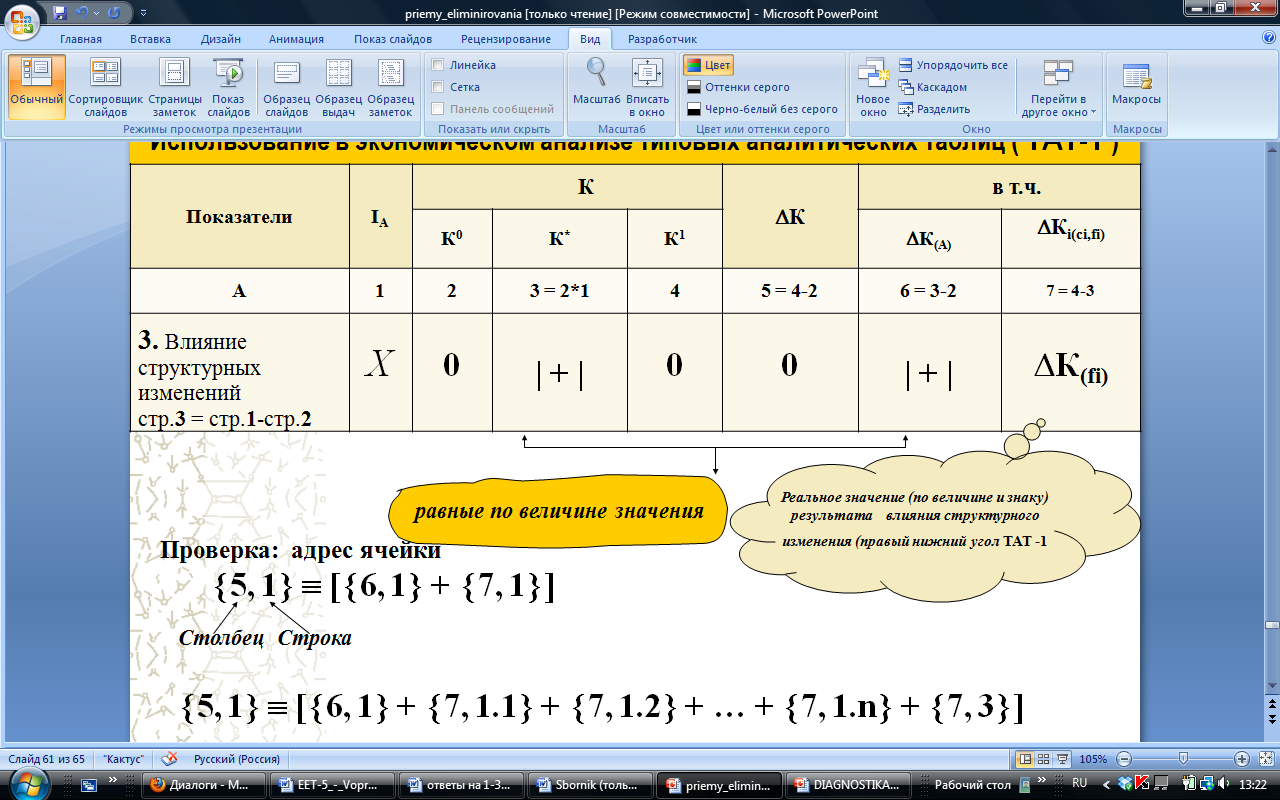Select Цвет color mode
This screenshot has height=800, width=1280.
[708, 65]
